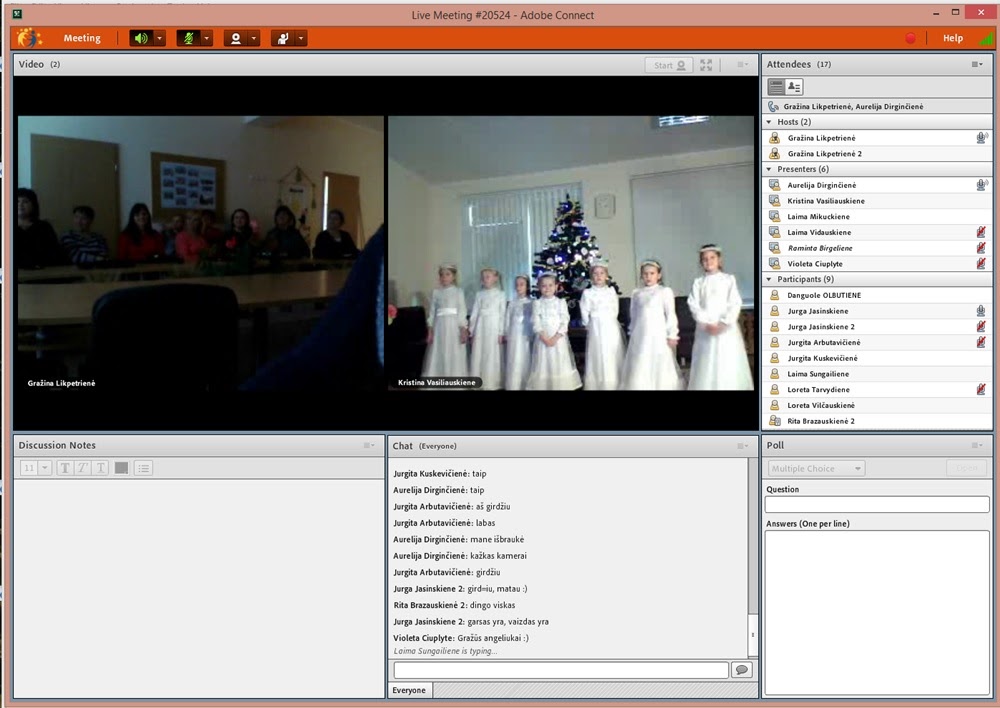
Task: Click the poll Question input field
Action: 877,505
